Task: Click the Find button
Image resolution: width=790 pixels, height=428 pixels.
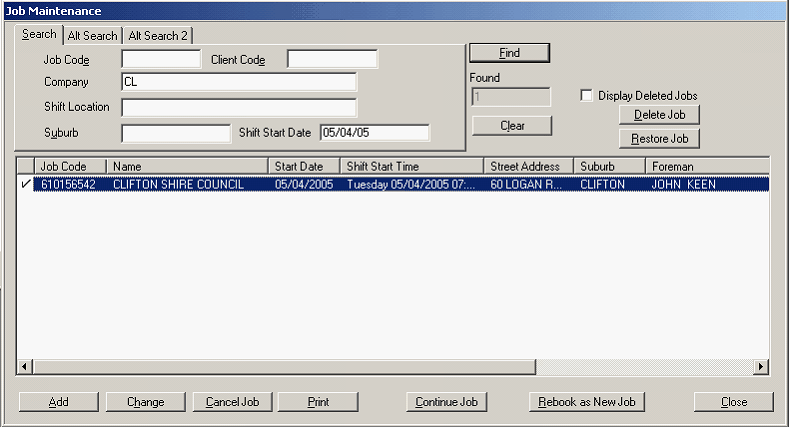Action: (x=509, y=53)
